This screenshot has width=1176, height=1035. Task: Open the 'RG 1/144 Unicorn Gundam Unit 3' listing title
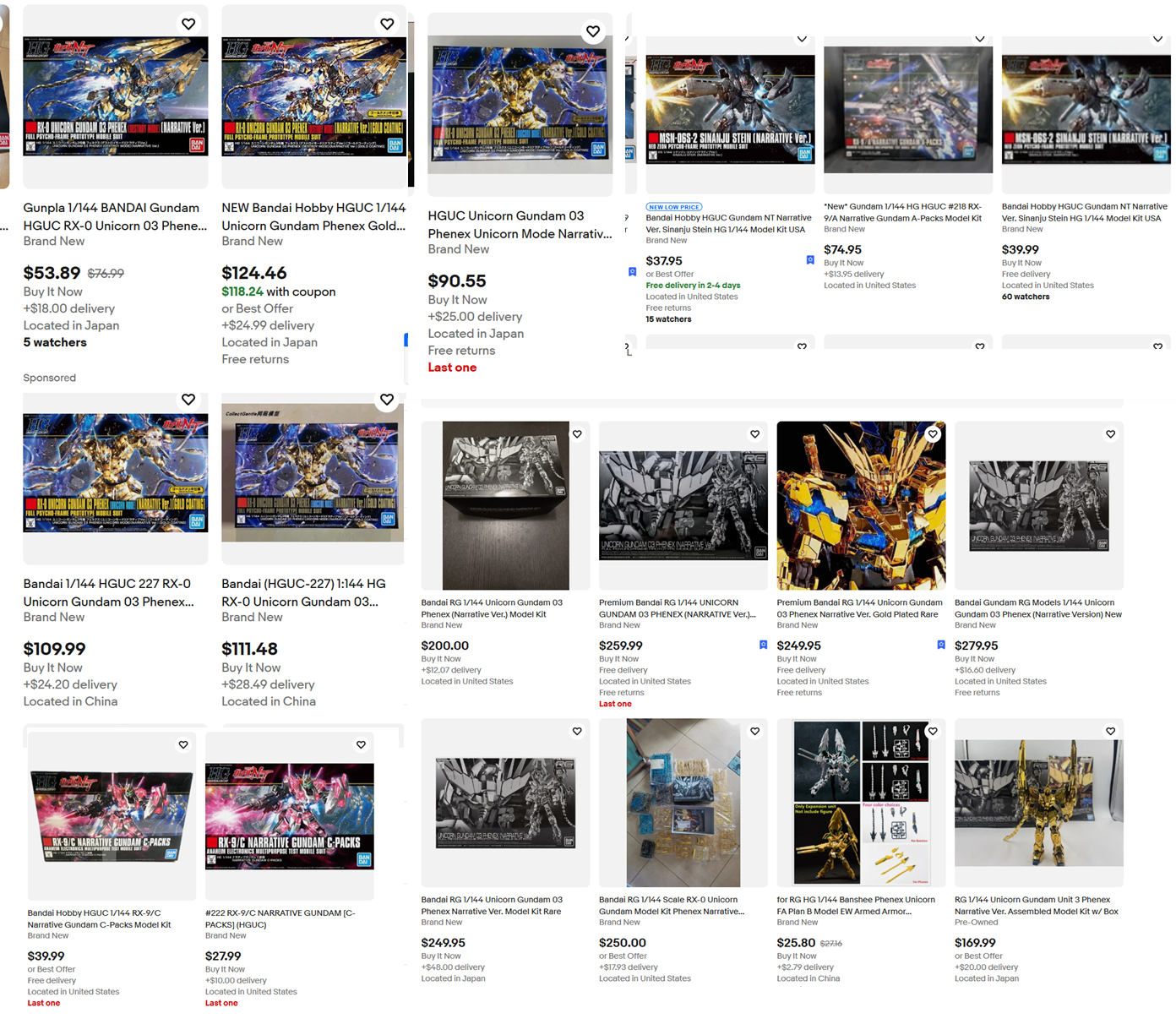1037,905
